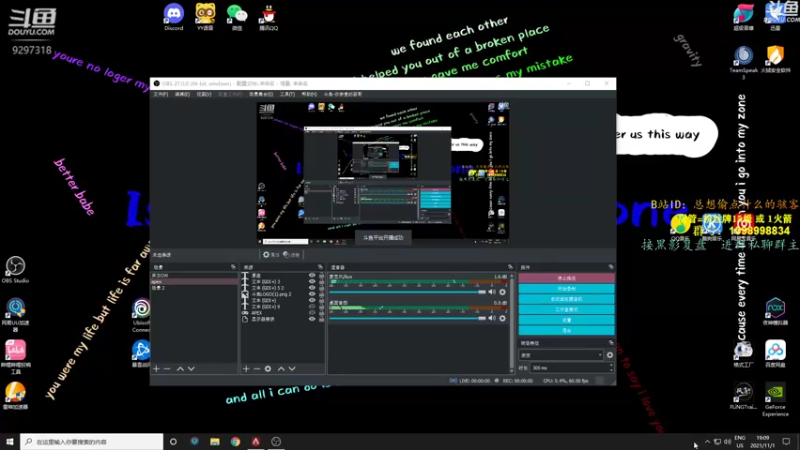Select the apex scene in scenes list
Viewport: 800px width, 450px height.
[x=194, y=282]
